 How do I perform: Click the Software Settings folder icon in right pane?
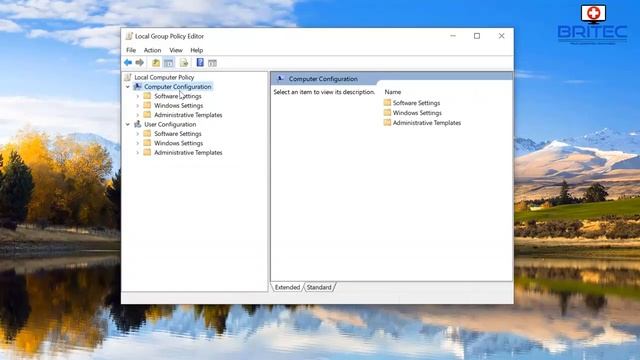coord(387,102)
